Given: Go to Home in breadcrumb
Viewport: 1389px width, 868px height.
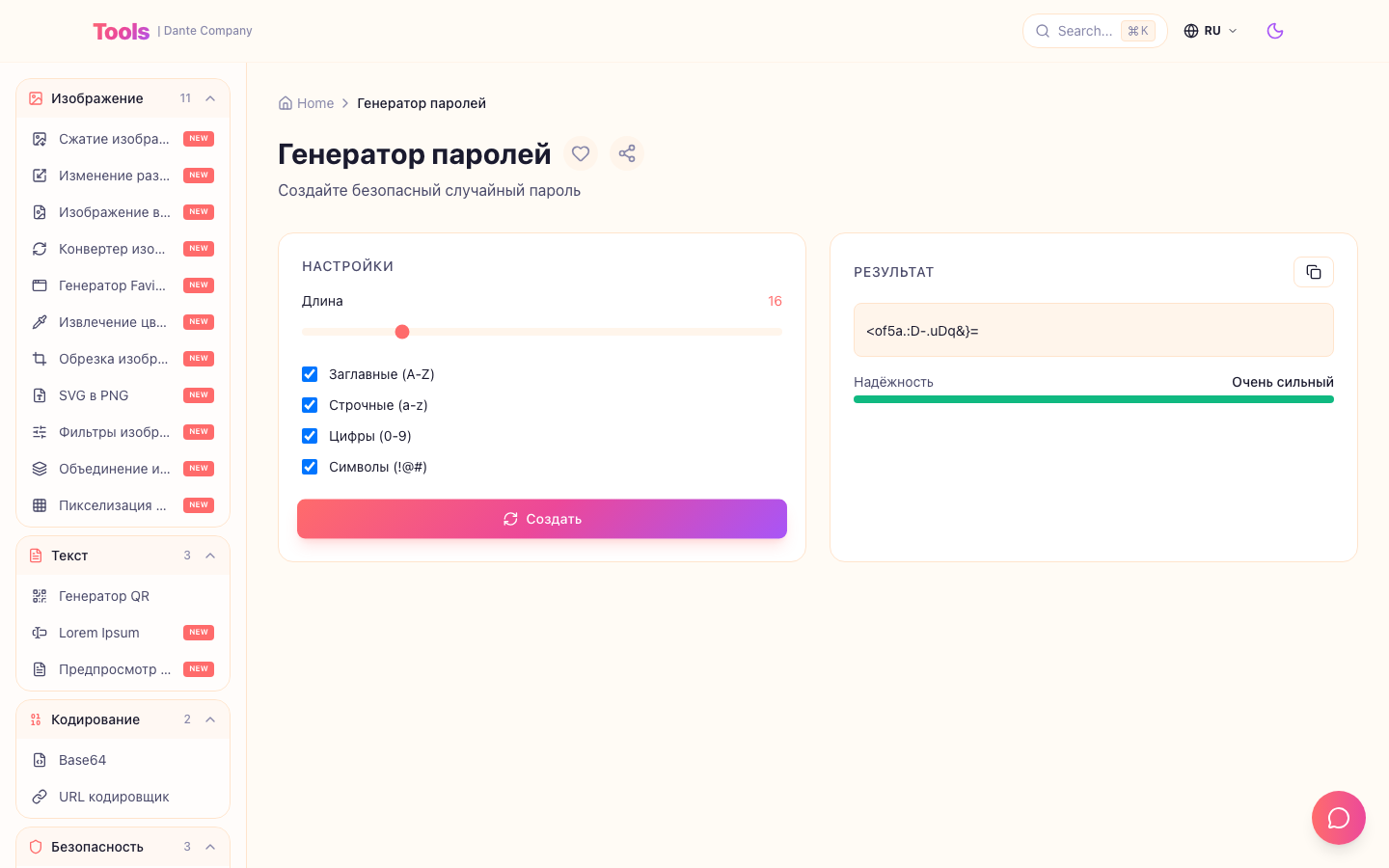Looking at the screenshot, I should [x=307, y=103].
